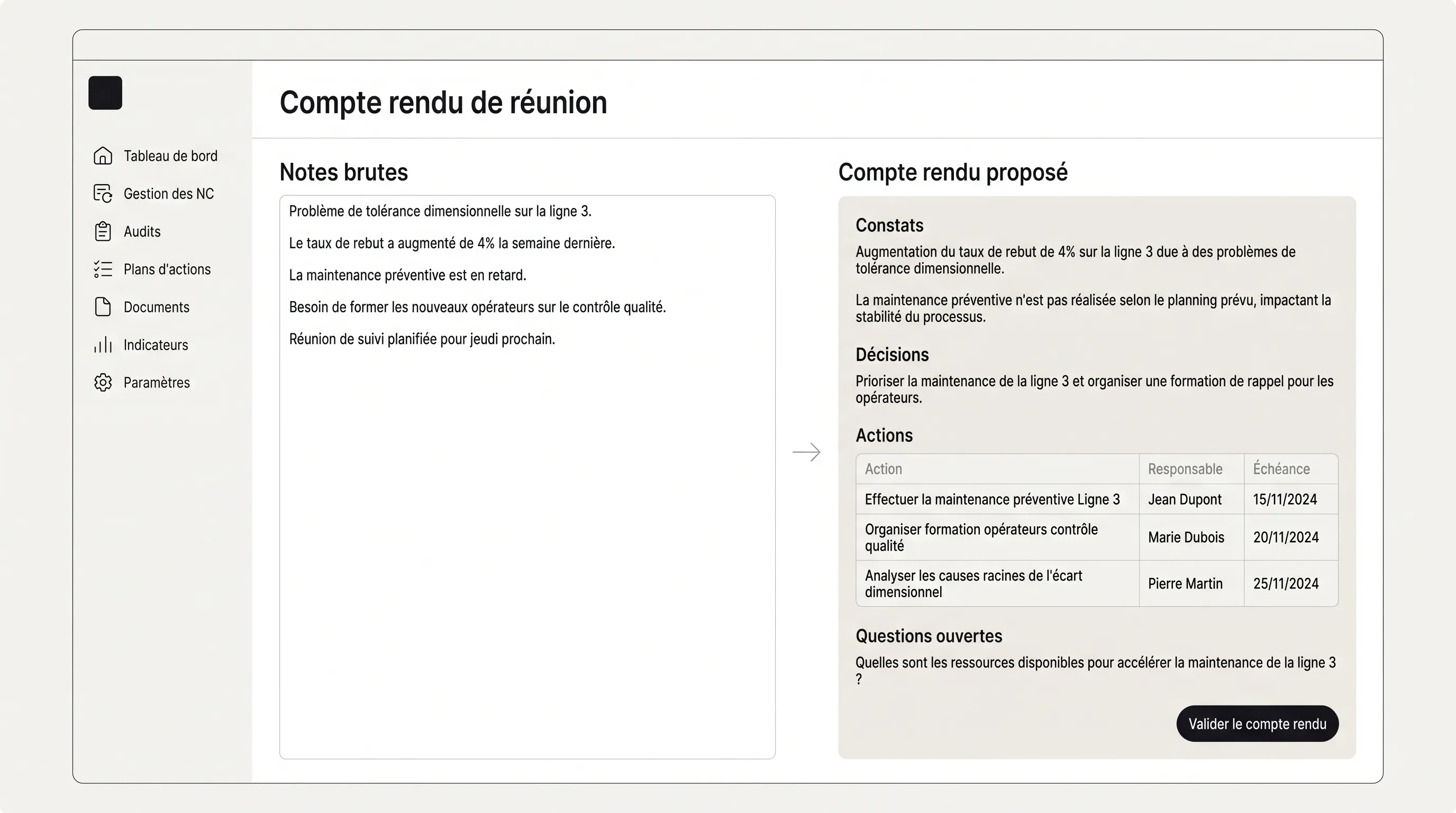The width and height of the screenshot is (1456, 813).
Task: Click the clipboard icon for Audits
Action: click(103, 231)
